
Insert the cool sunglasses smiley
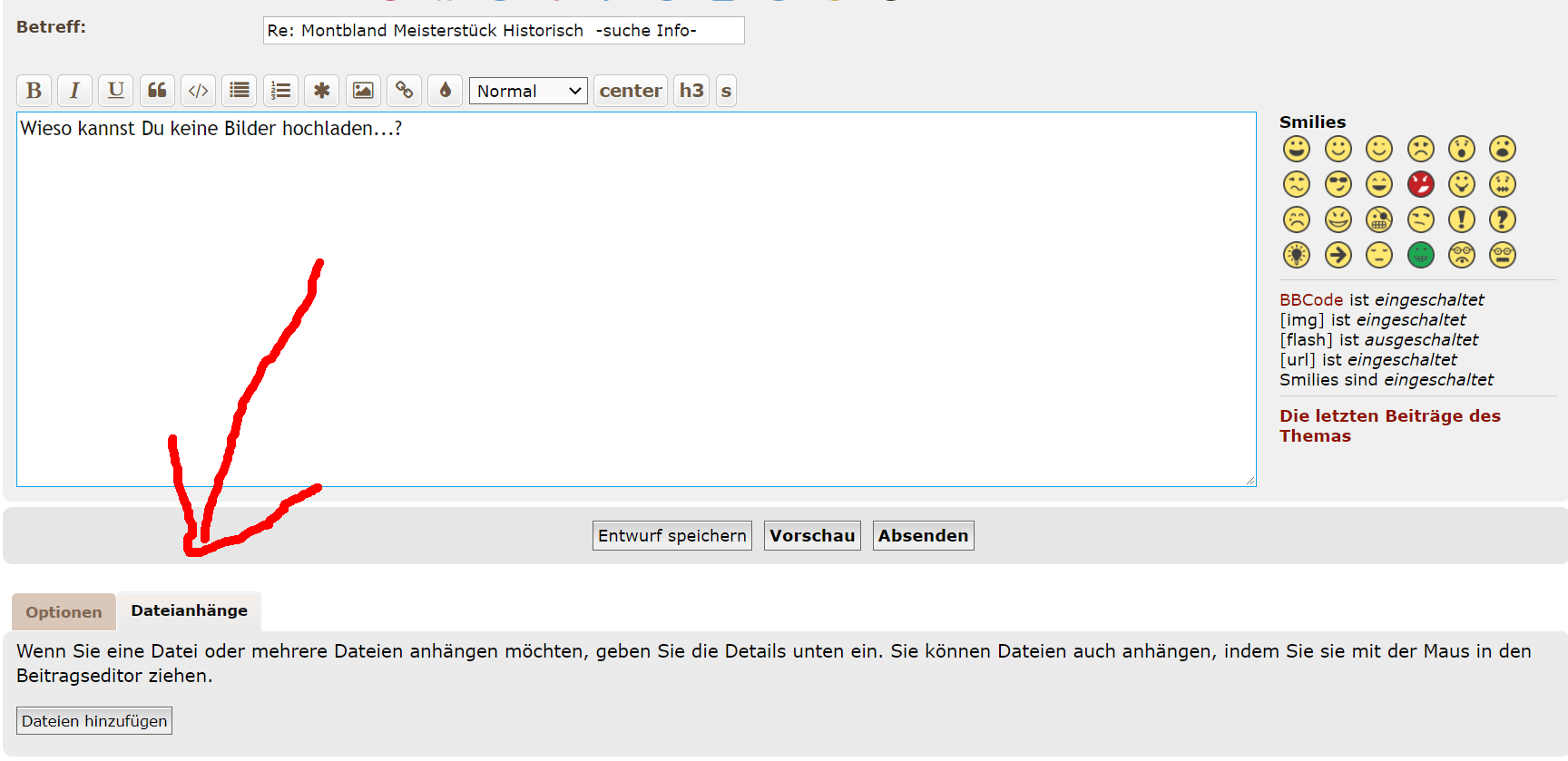pos(1338,184)
